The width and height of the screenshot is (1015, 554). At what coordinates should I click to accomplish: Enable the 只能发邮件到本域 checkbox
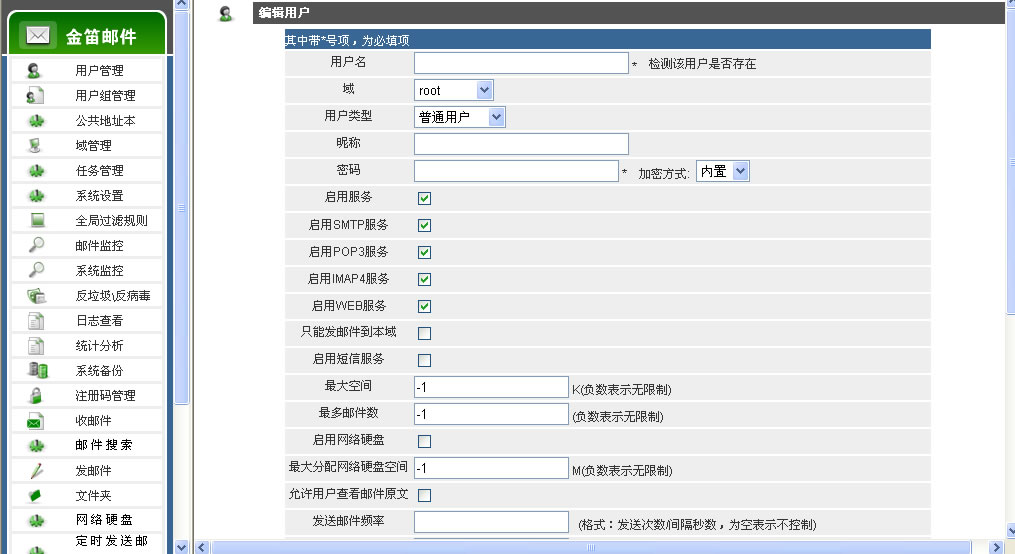click(x=424, y=333)
